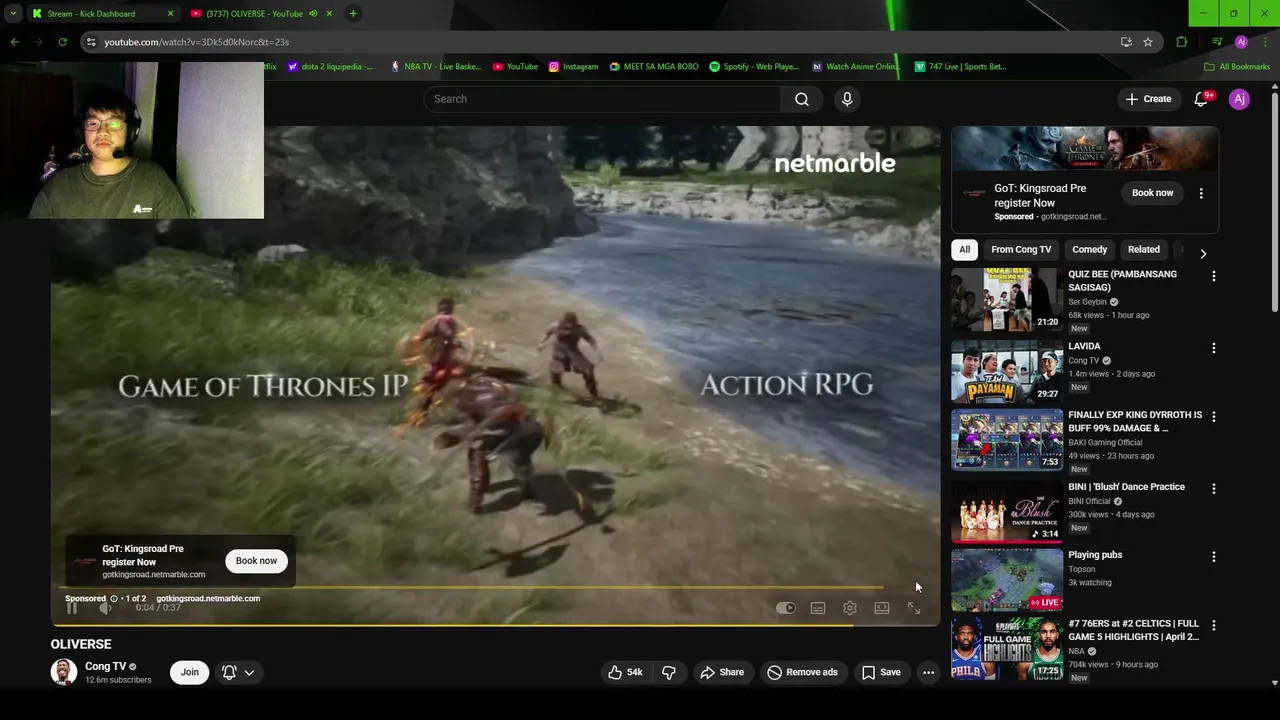Open the Spotify - Web Player bookmark
The image size is (1280, 720).
754,67
